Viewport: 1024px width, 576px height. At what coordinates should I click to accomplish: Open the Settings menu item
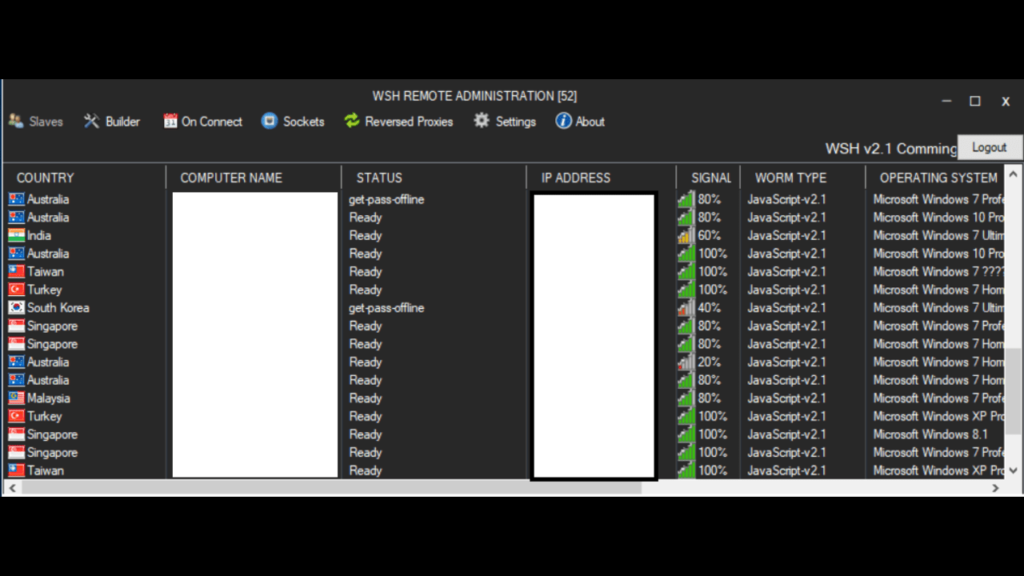click(505, 121)
